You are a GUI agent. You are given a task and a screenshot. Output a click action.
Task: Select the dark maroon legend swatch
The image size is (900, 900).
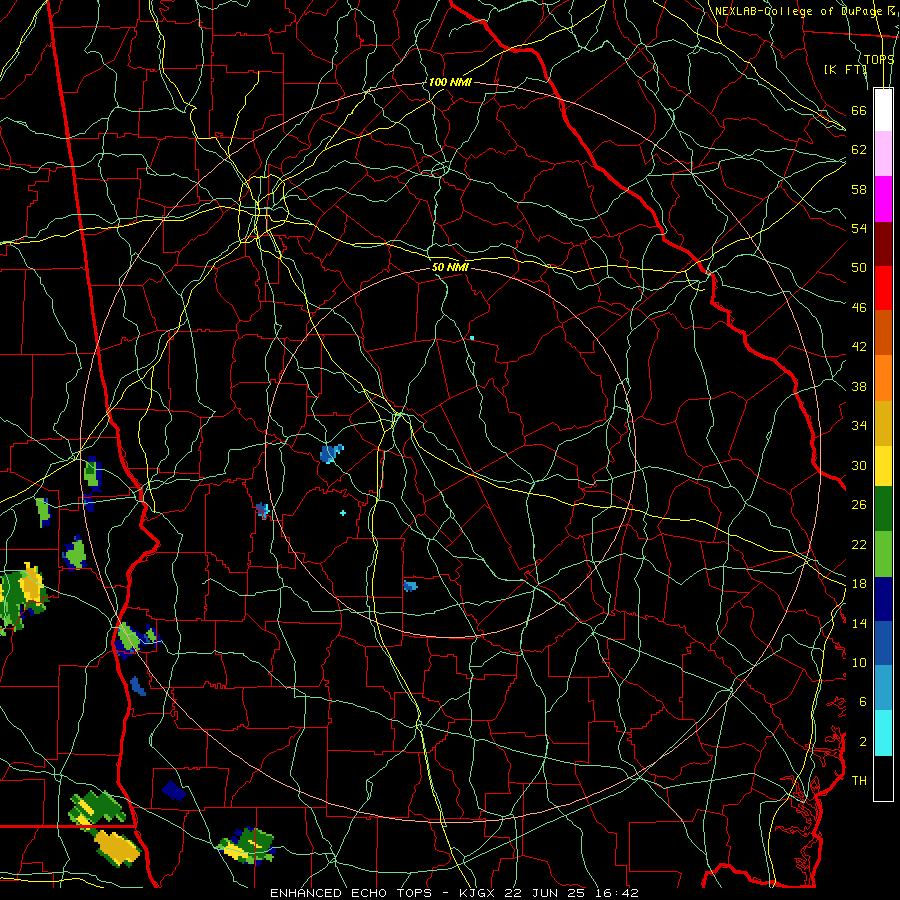[883, 243]
